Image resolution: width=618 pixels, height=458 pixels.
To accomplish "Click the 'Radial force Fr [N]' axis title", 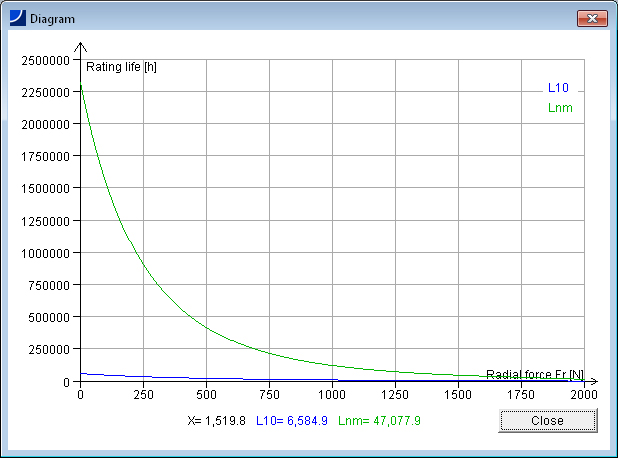I will tap(535, 374).
